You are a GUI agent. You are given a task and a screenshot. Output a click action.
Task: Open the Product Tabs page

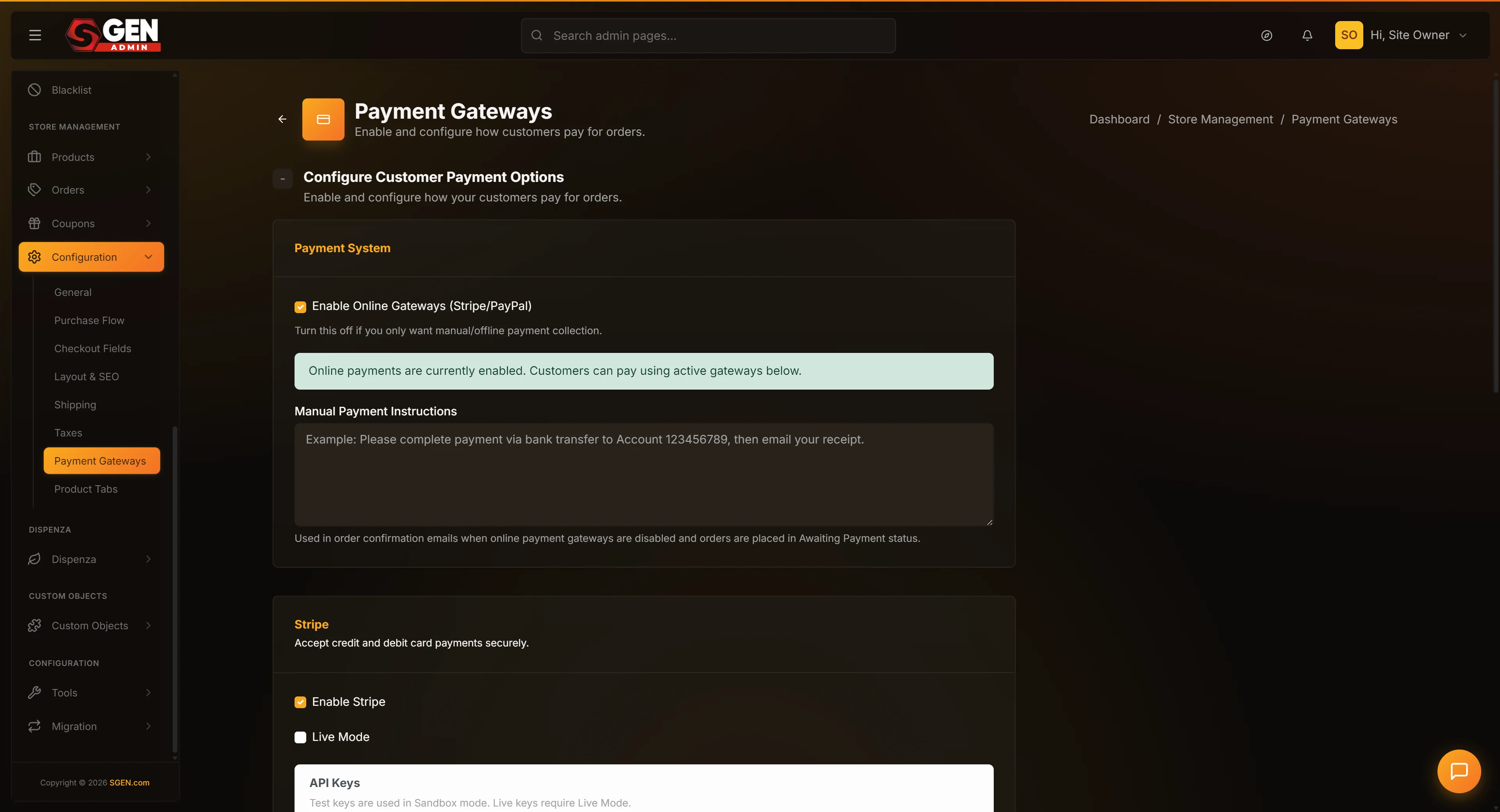point(86,489)
